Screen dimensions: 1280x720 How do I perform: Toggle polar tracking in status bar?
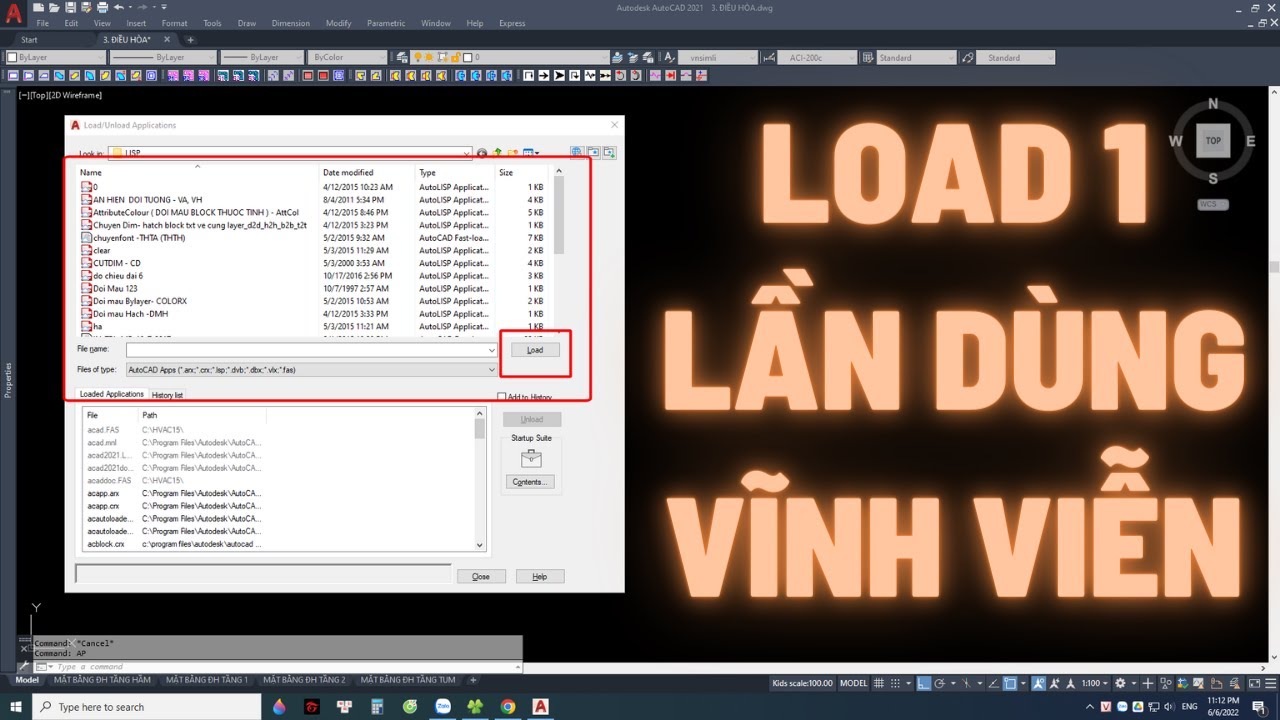pos(941,683)
